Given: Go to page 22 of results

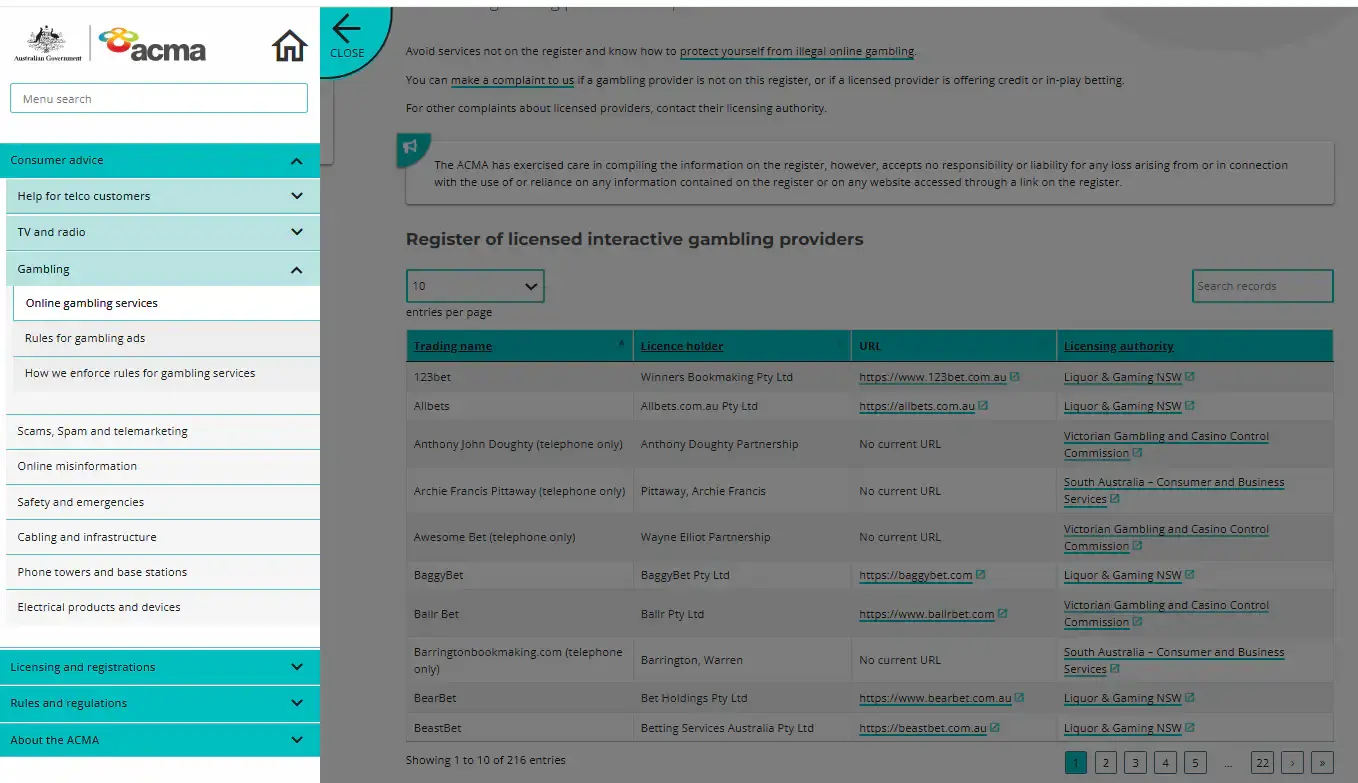Looking at the screenshot, I should tap(1262, 763).
